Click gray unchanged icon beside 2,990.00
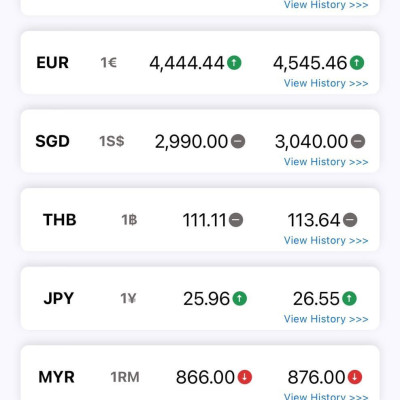 coord(238,141)
